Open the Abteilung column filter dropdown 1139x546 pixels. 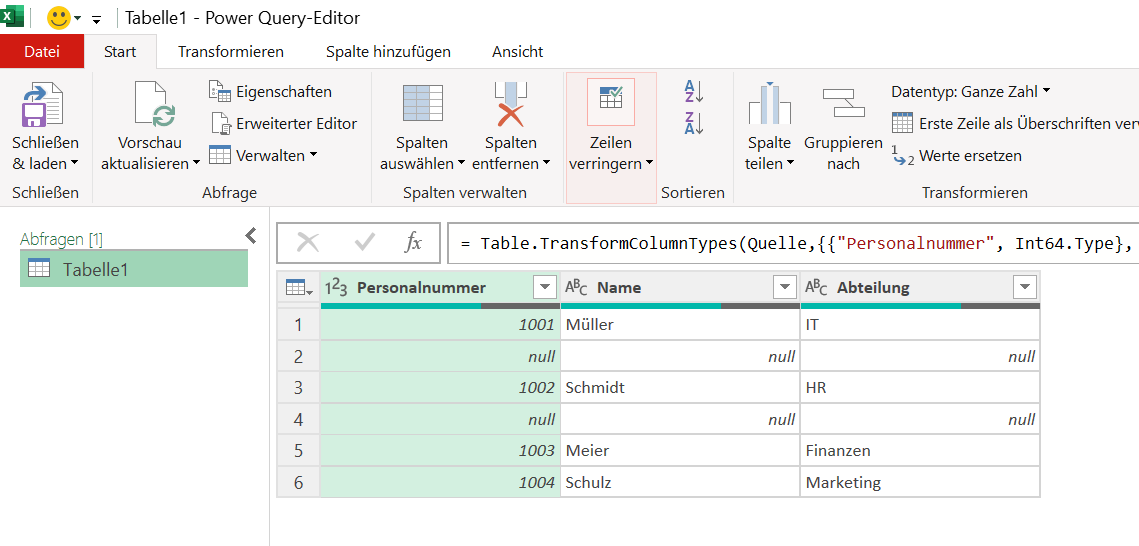[x=1024, y=288]
